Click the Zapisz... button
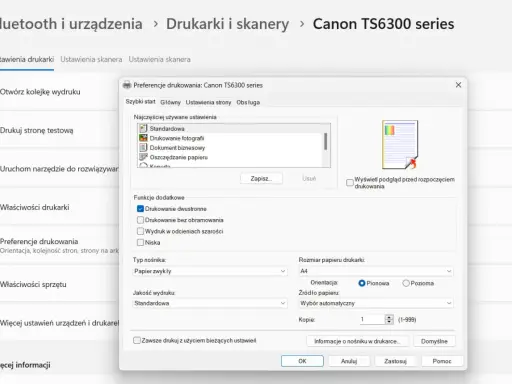This screenshot has width=512, height=384. coord(261,179)
